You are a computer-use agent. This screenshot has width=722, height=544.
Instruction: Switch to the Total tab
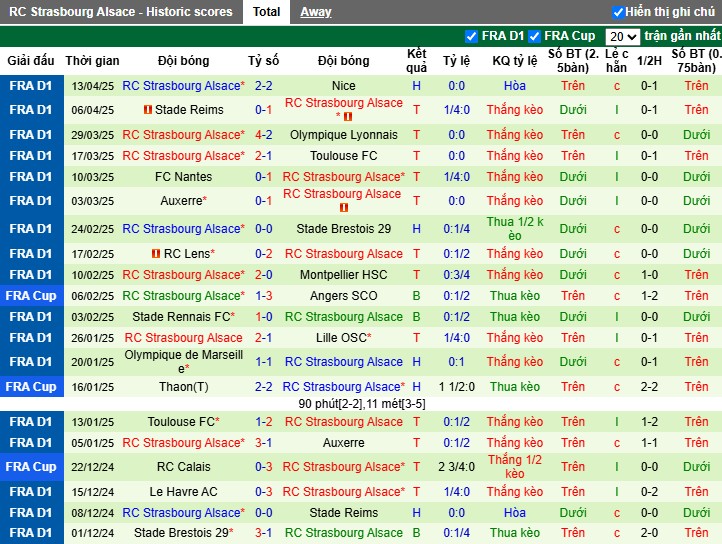click(x=266, y=12)
